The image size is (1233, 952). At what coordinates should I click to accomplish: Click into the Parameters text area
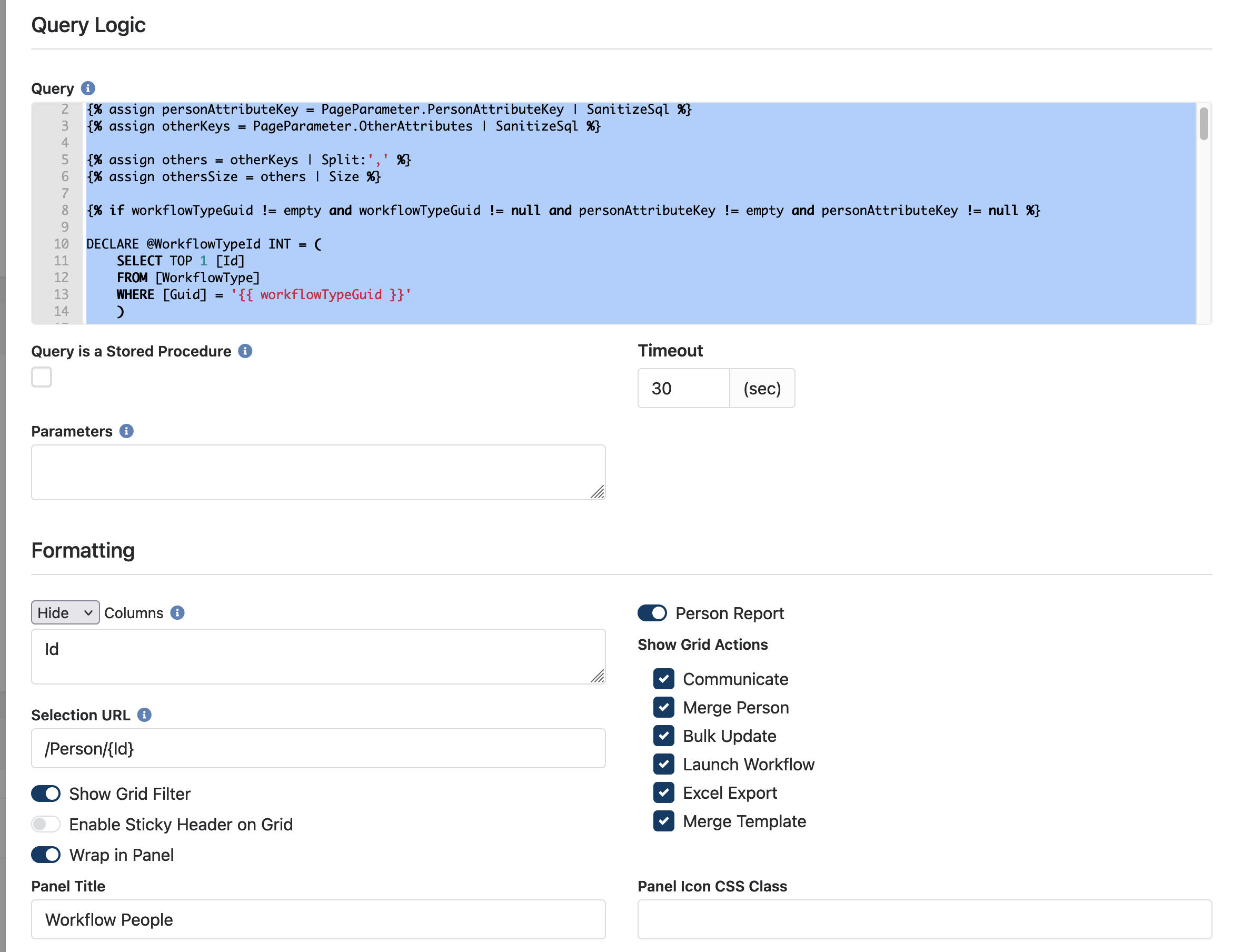319,472
